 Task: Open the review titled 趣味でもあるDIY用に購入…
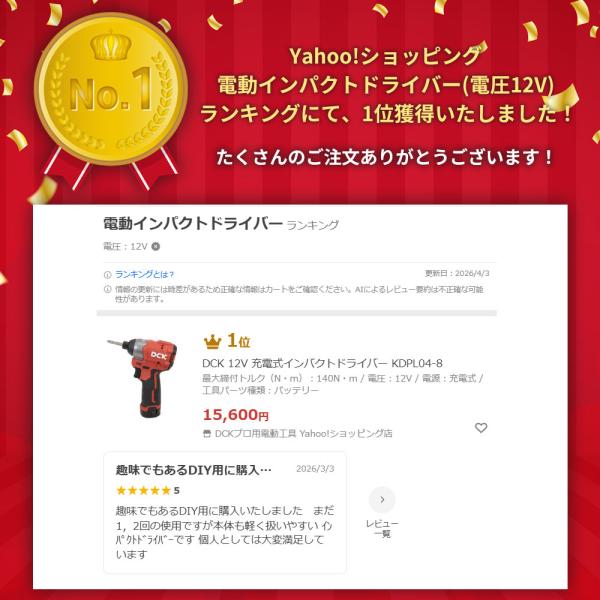coord(194,470)
